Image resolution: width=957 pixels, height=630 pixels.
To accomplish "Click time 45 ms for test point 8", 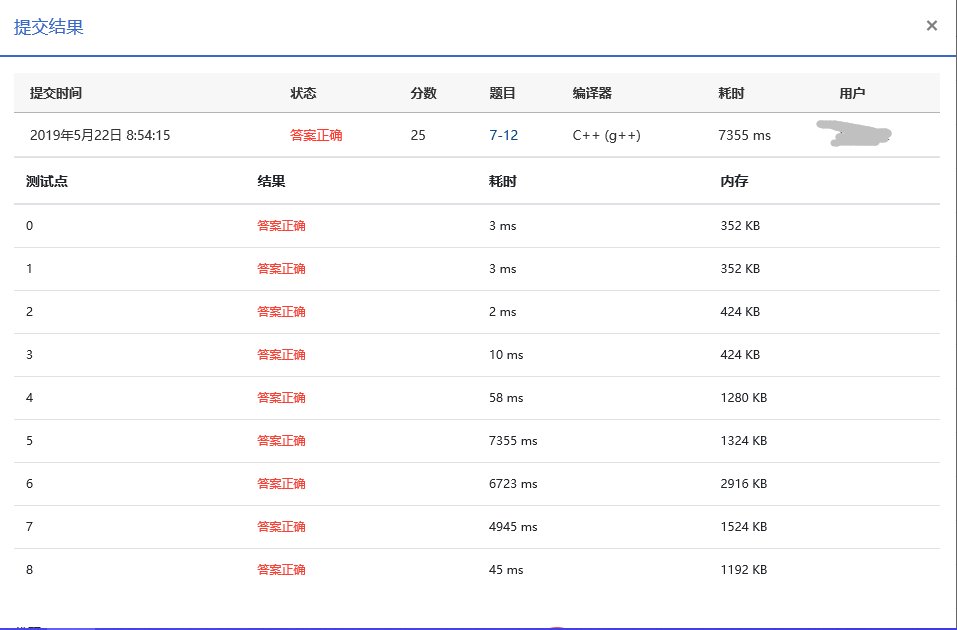I will [506, 570].
